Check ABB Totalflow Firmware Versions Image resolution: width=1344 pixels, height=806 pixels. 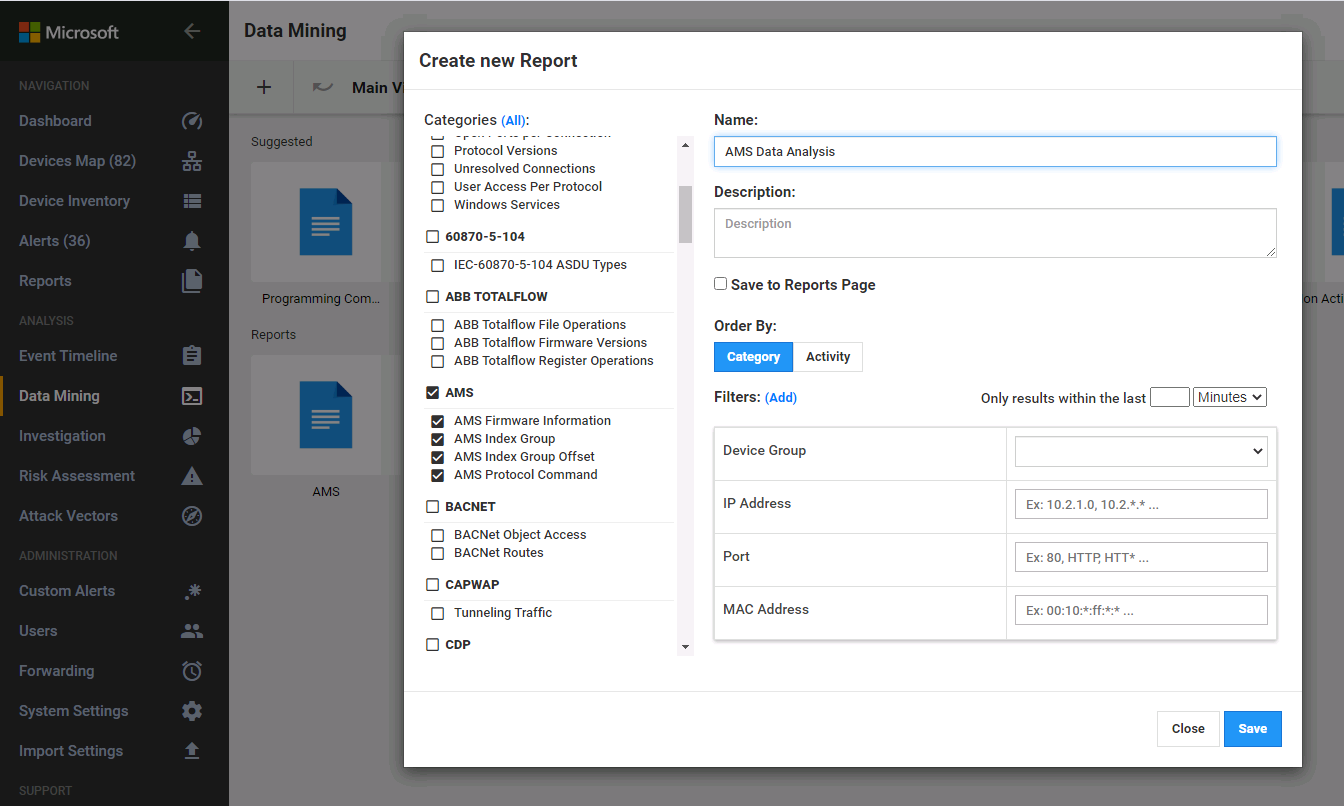[437, 343]
